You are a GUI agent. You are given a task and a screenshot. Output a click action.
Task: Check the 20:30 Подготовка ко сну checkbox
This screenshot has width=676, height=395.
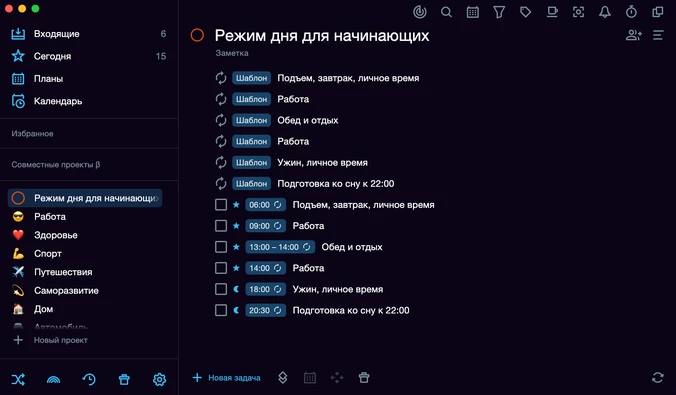221,310
